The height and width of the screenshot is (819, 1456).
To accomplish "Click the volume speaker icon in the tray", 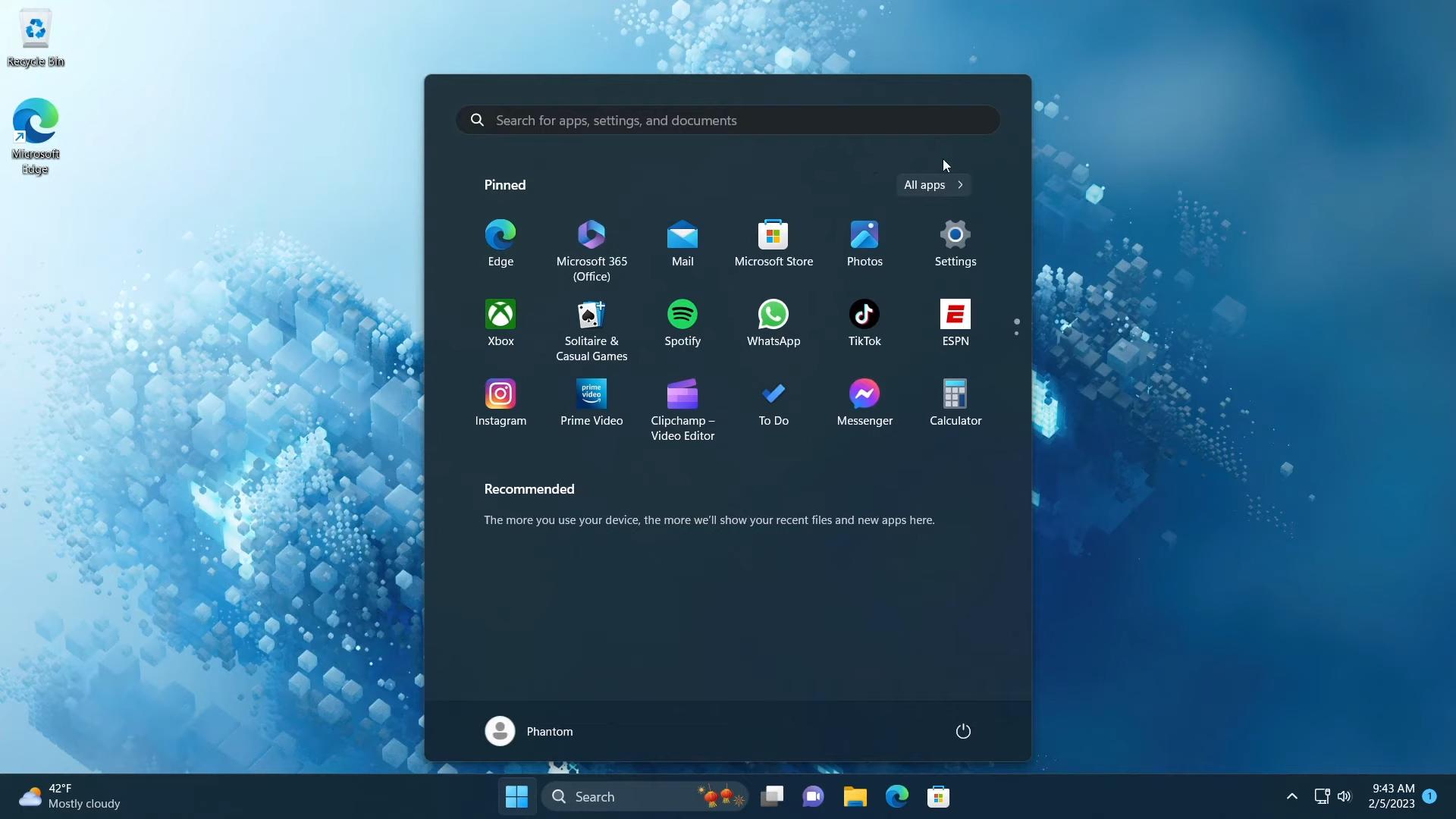I will pyautogui.click(x=1345, y=796).
